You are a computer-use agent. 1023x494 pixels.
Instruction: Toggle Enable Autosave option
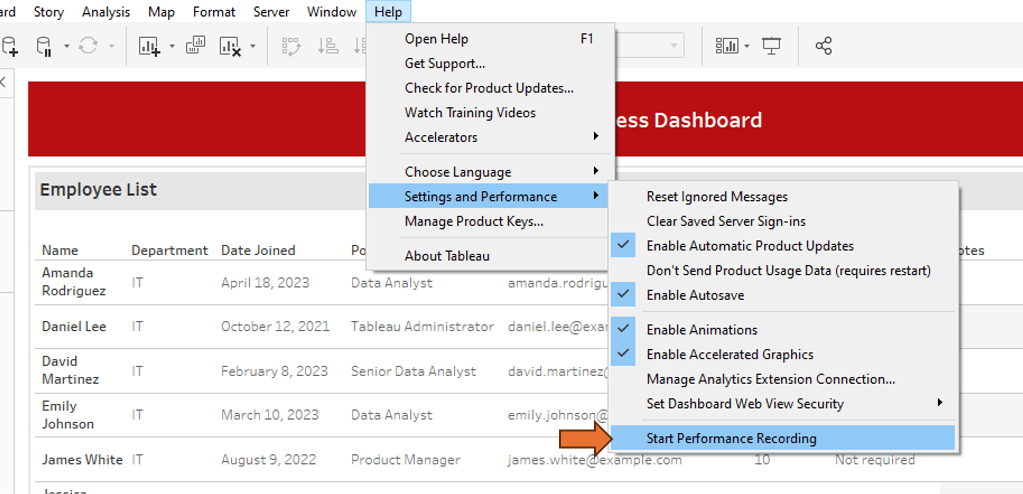point(782,295)
